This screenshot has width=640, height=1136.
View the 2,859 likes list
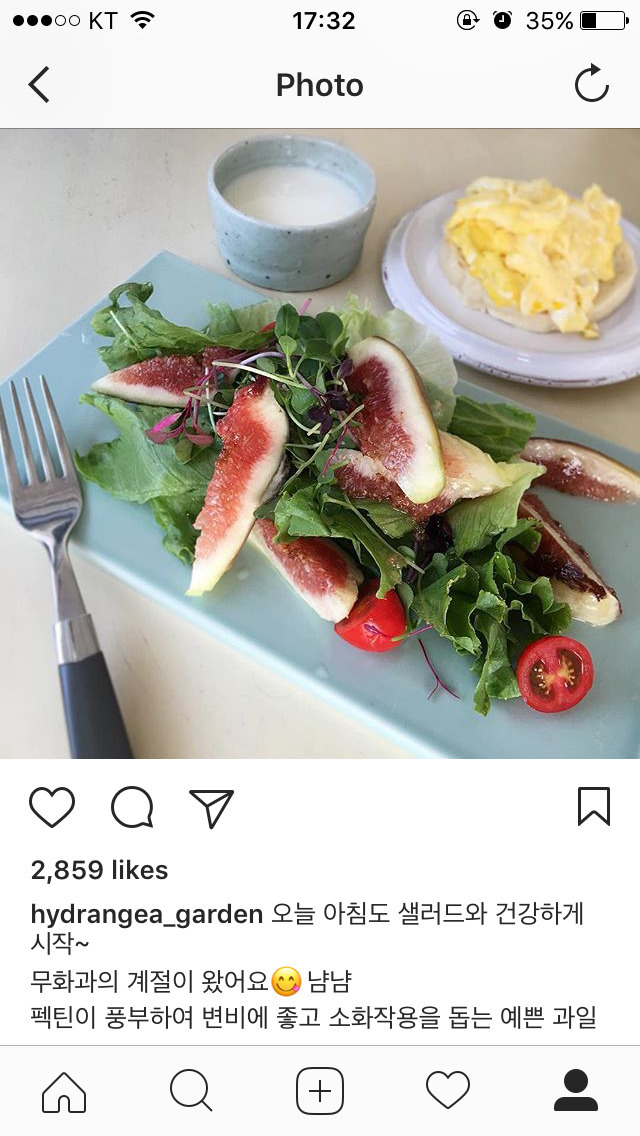99,870
